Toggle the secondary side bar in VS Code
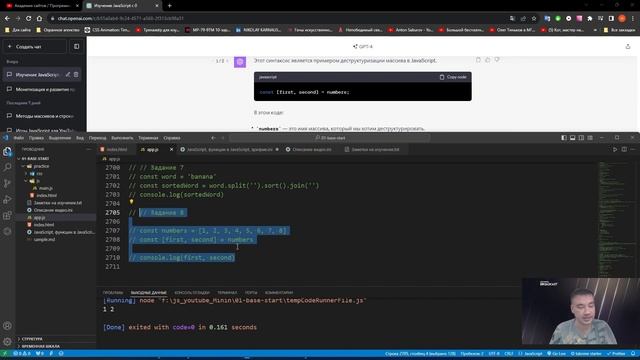This screenshot has width=640, height=360. 581,138
